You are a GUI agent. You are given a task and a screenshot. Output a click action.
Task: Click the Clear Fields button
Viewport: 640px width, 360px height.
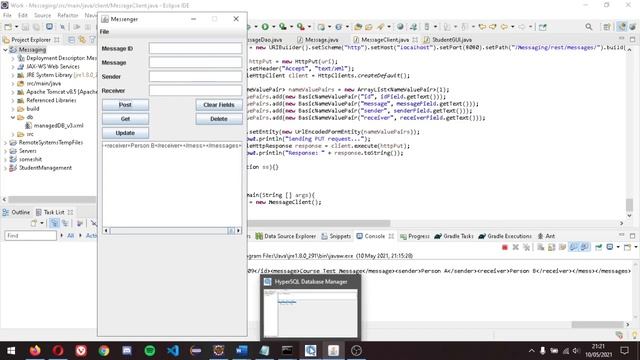(x=219, y=105)
